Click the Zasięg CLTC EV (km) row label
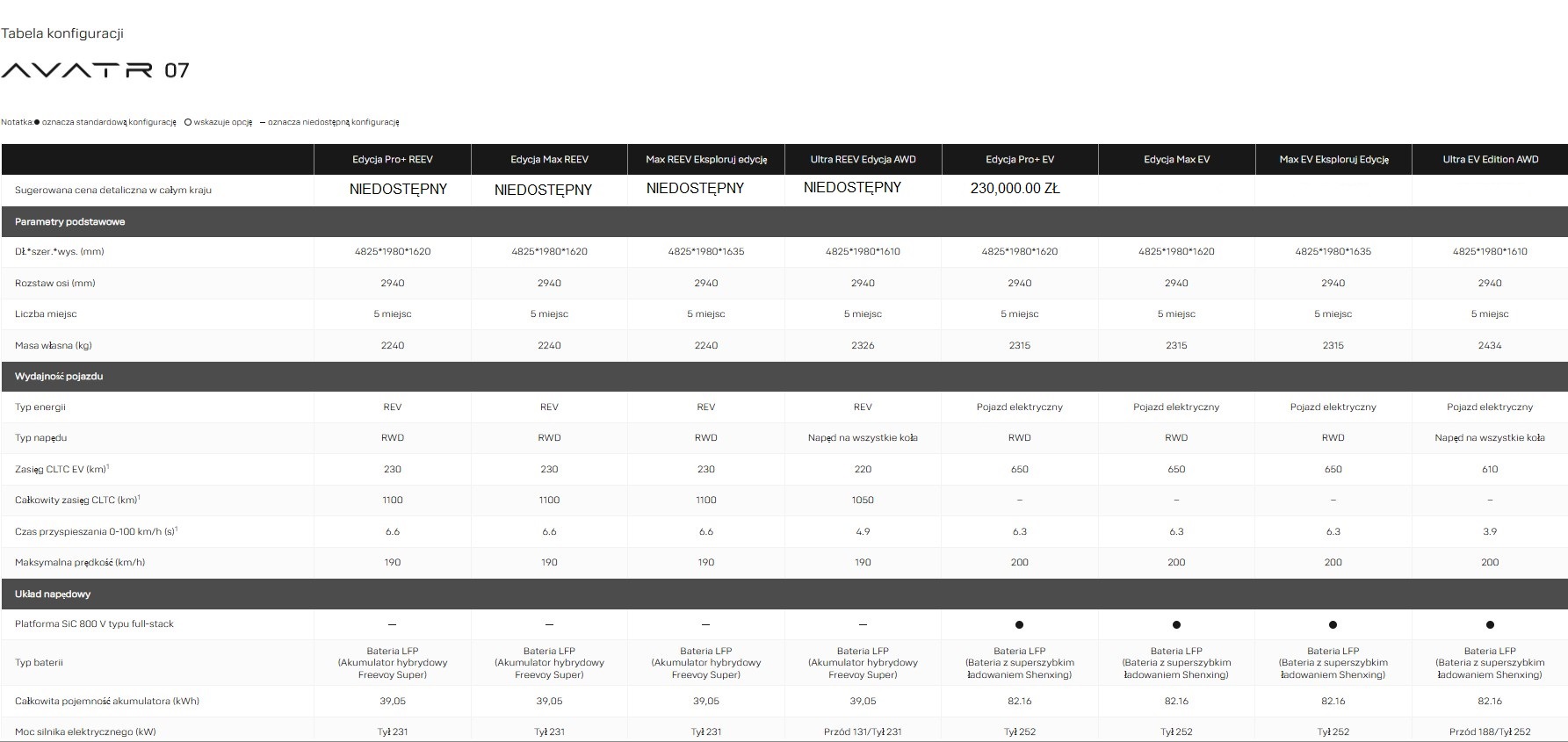 pyautogui.click(x=60, y=469)
